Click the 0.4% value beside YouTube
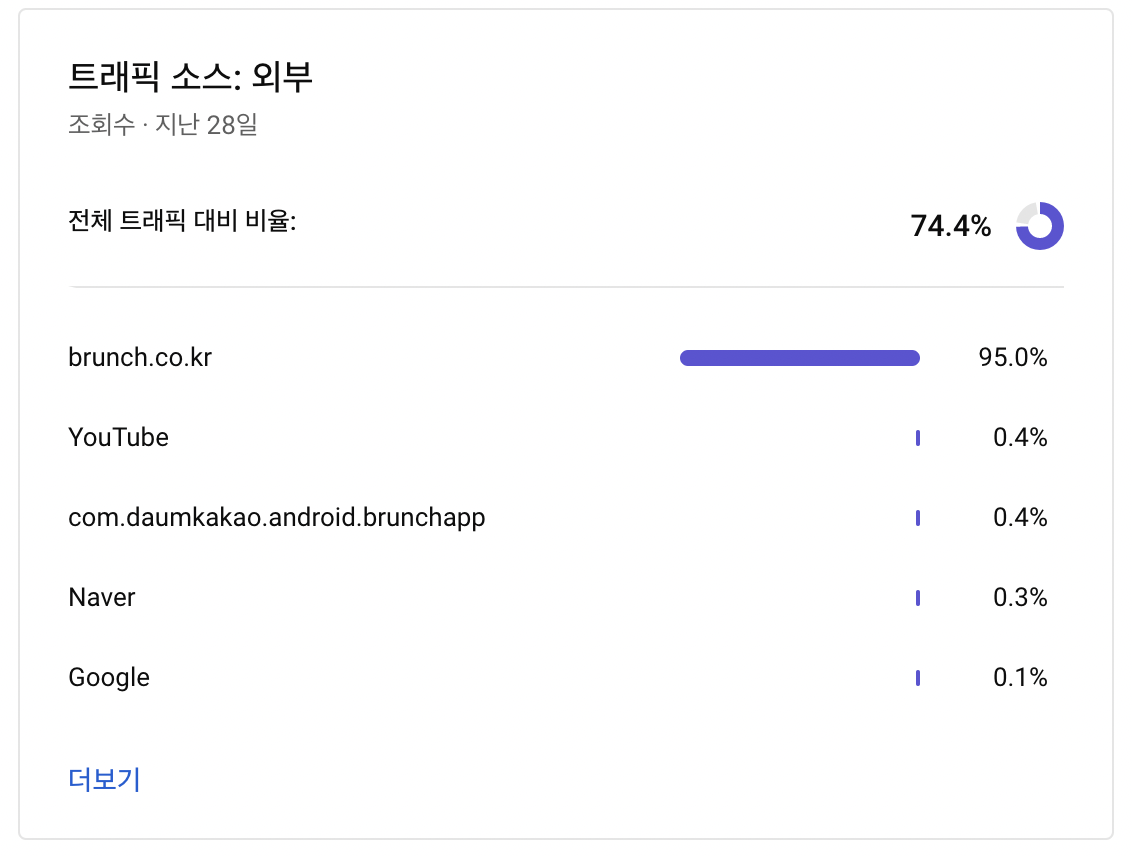This screenshot has height=856, width=1132. click(1020, 437)
